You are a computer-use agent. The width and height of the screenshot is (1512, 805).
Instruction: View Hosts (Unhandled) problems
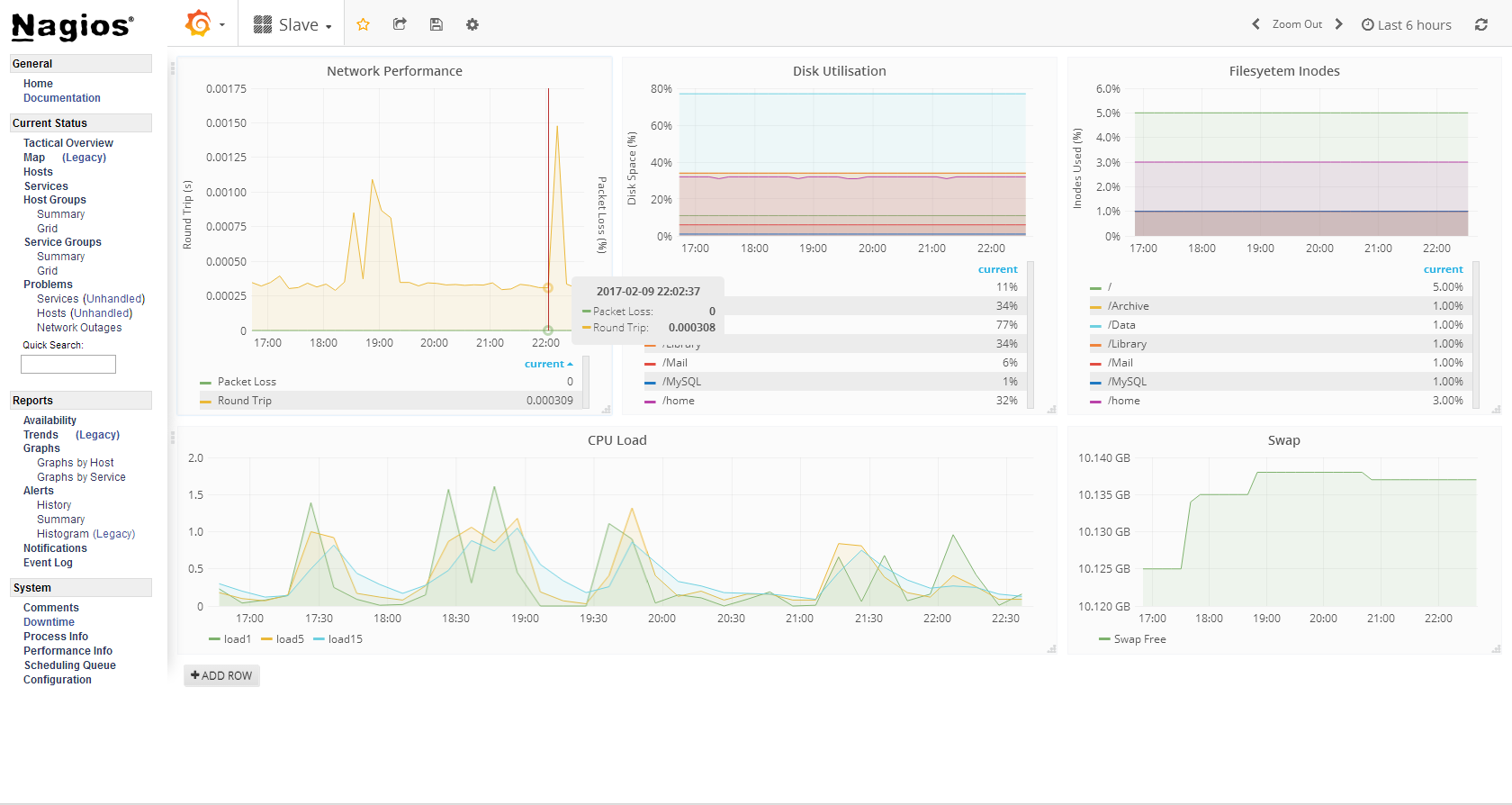click(85, 313)
